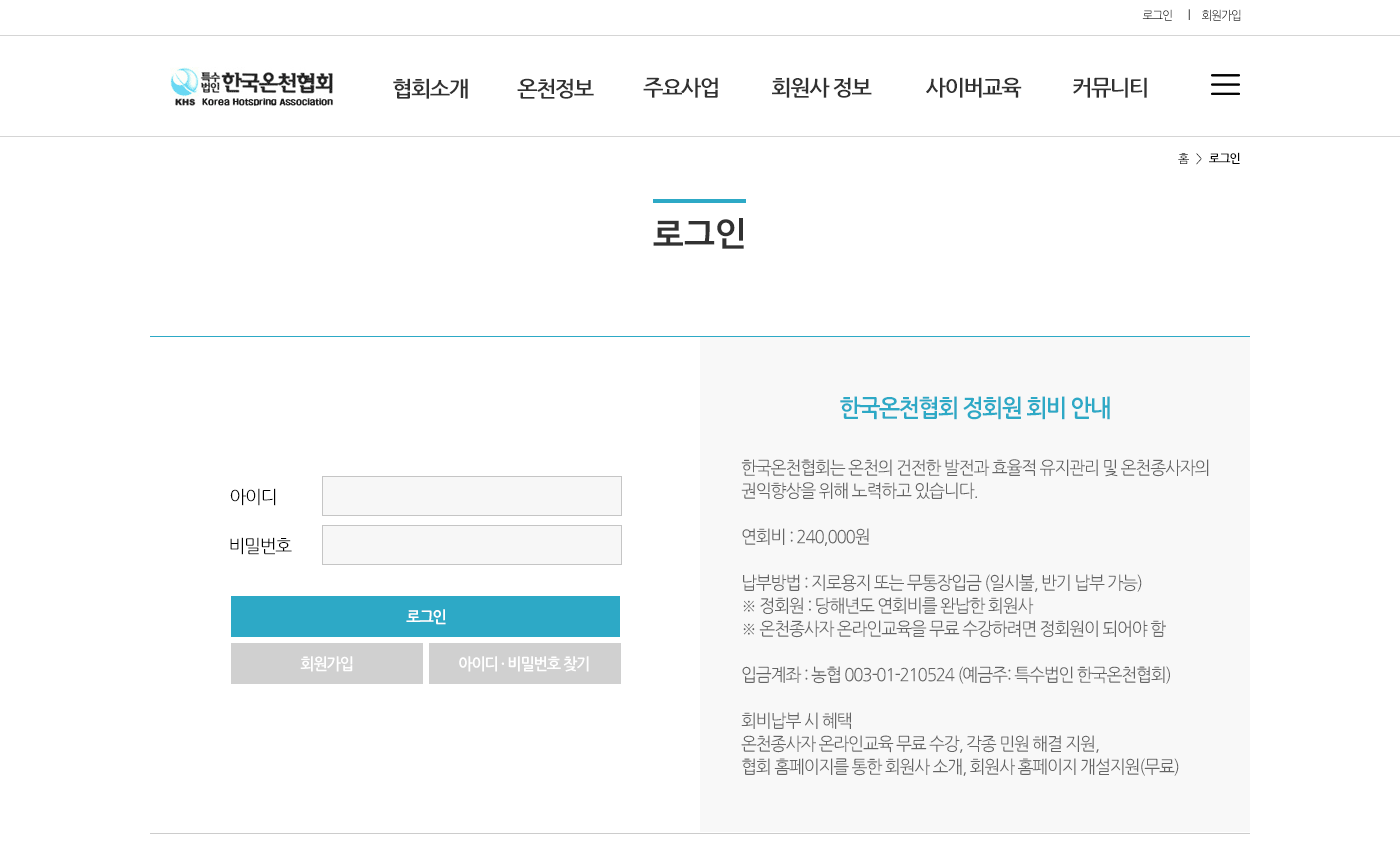Open the 협회소개 menu
The width and height of the screenshot is (1400, 863).
click(430, 88)
